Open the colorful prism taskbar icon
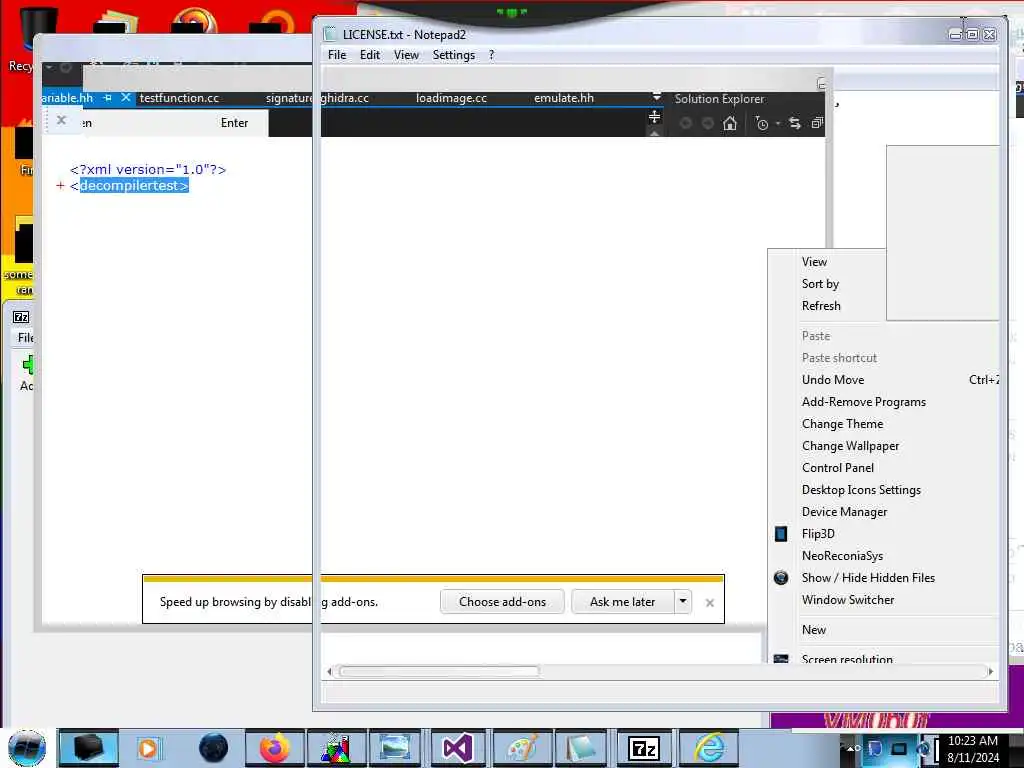Image resolution: width=1024 pixels, height=768 pixels. click(336, 748)
